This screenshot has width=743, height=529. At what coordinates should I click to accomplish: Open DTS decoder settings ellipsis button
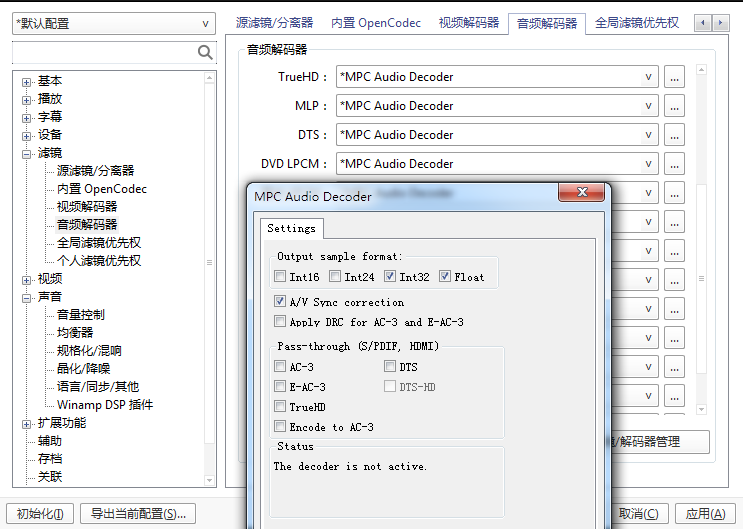pos(674,135)
